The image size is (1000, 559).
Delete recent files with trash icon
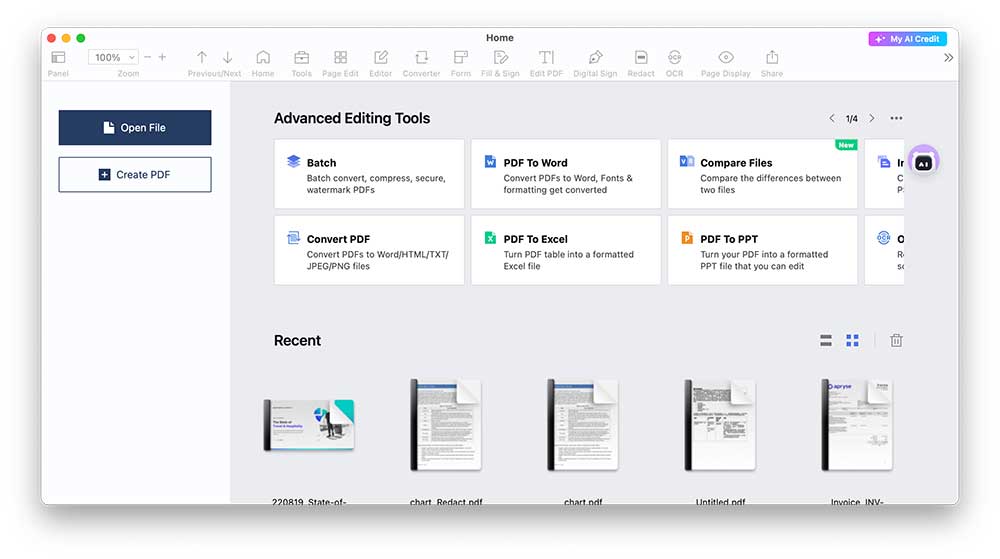point(896,341)
